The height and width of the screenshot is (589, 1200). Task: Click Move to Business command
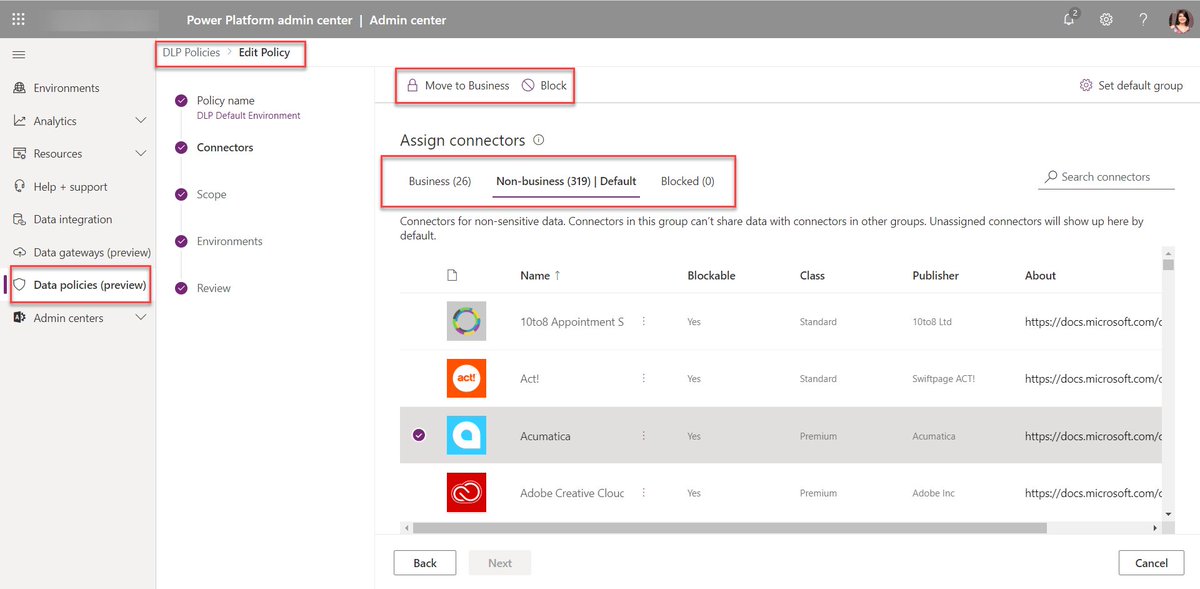[x=458, y=86]
